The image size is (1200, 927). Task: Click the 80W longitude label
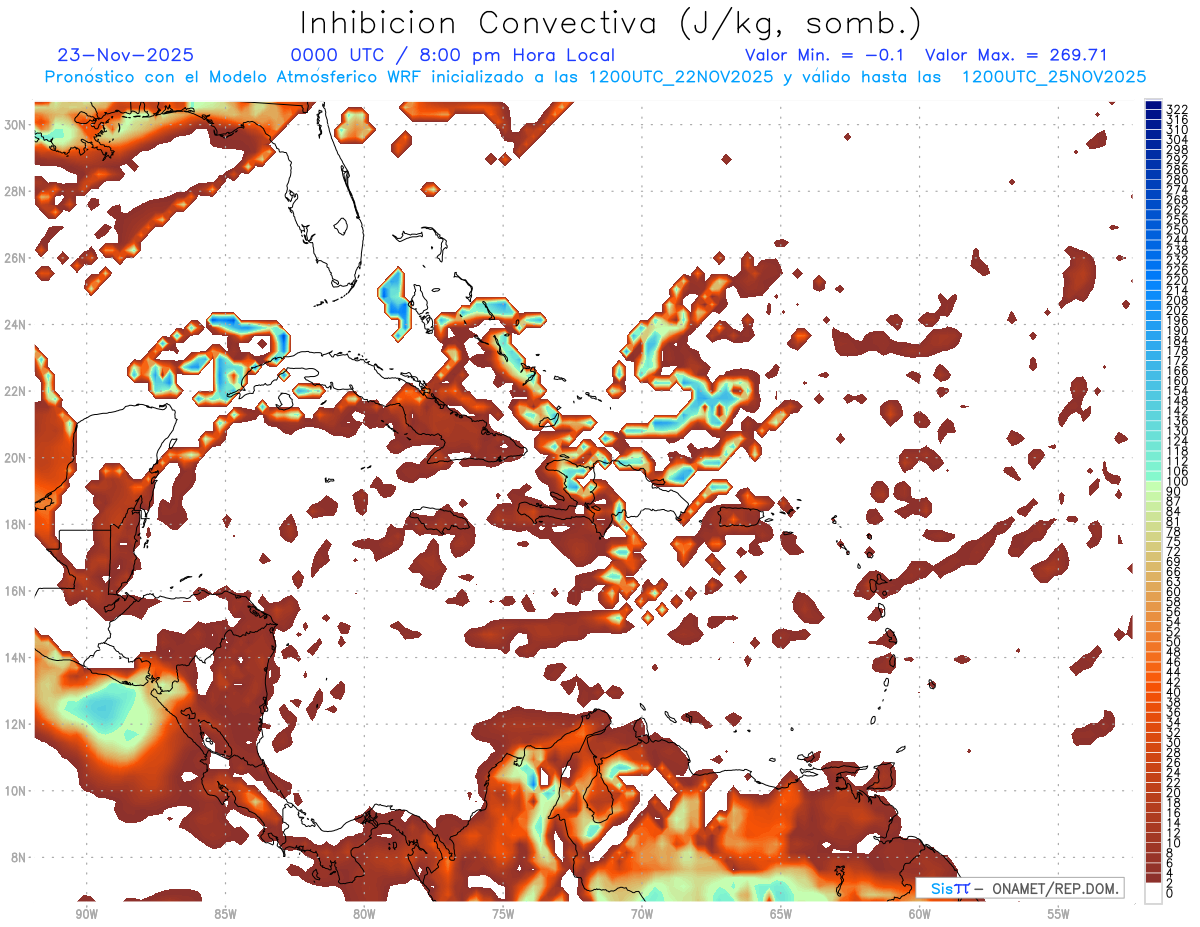tap(364, 914)
